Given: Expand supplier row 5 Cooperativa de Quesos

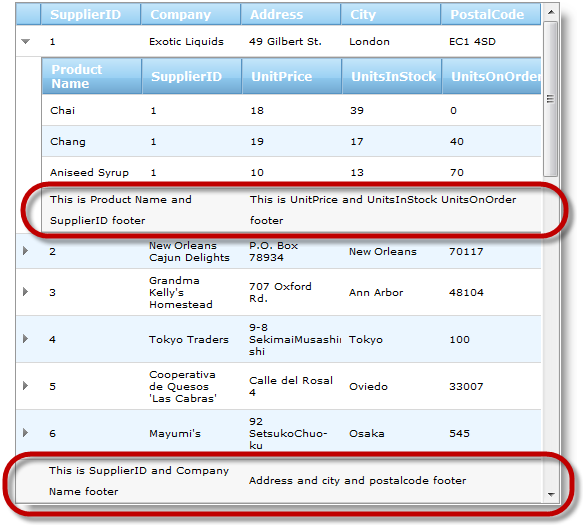Looking at the screenshot, I should click(25, 386).
